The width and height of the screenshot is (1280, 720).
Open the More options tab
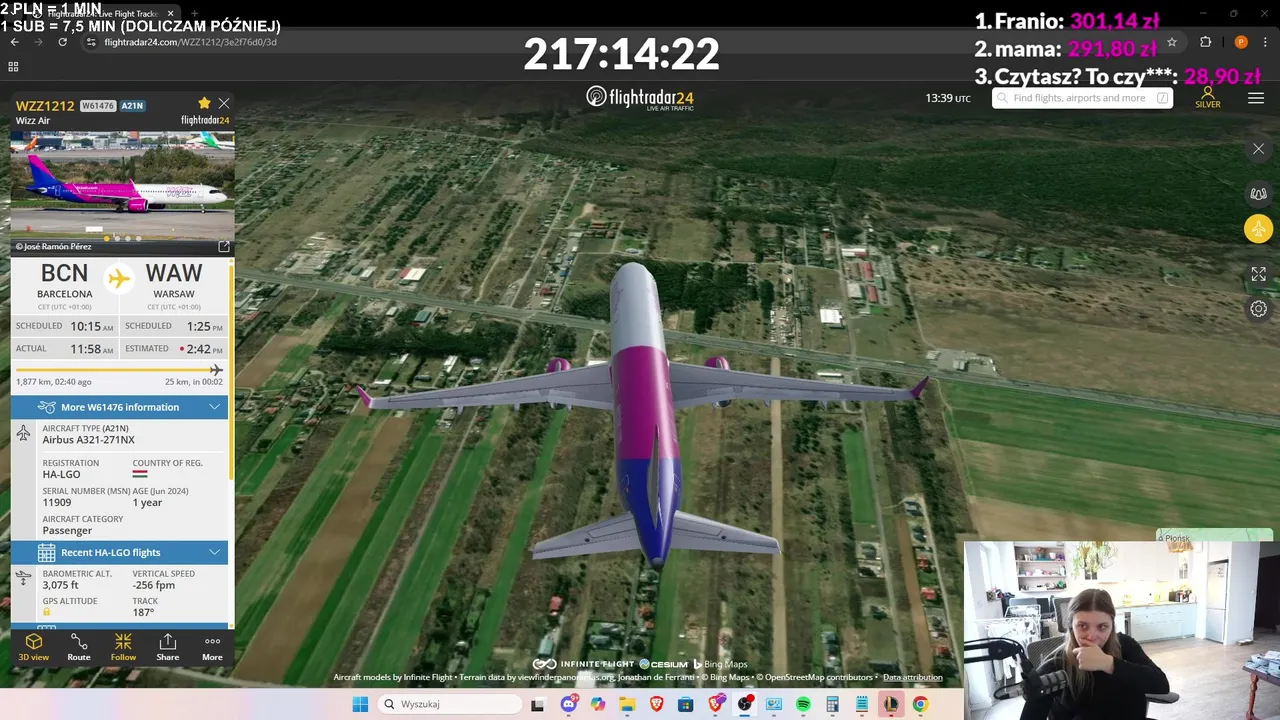(212, 647)
